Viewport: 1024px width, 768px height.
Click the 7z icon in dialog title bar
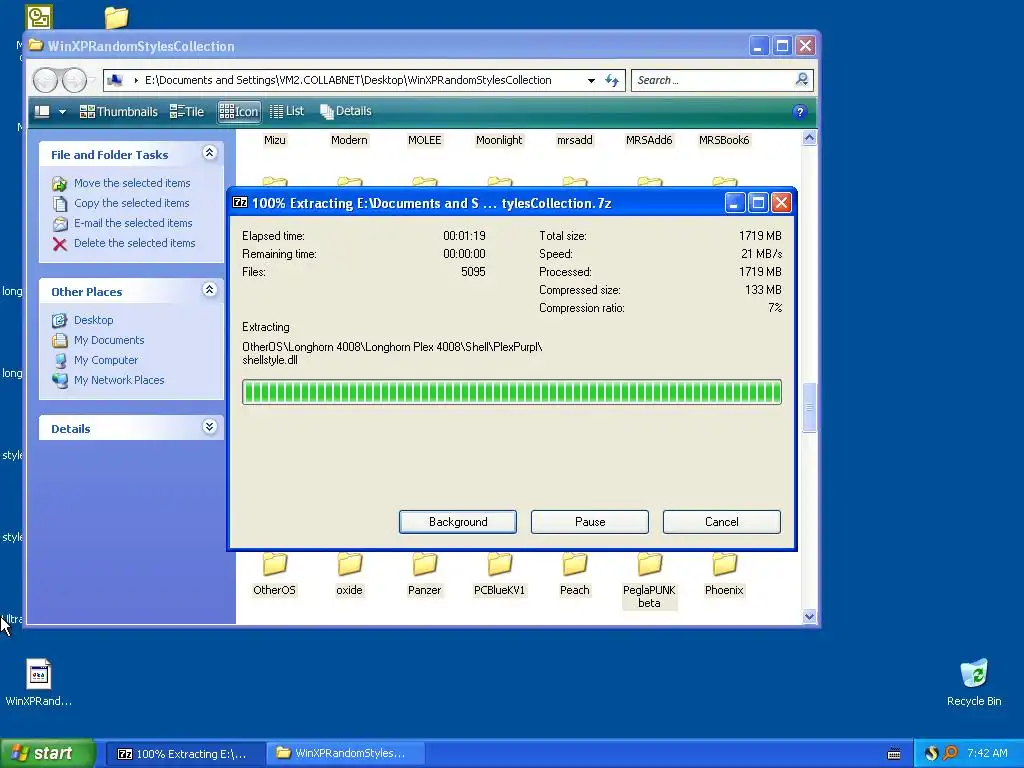click(x=240, y=202)
